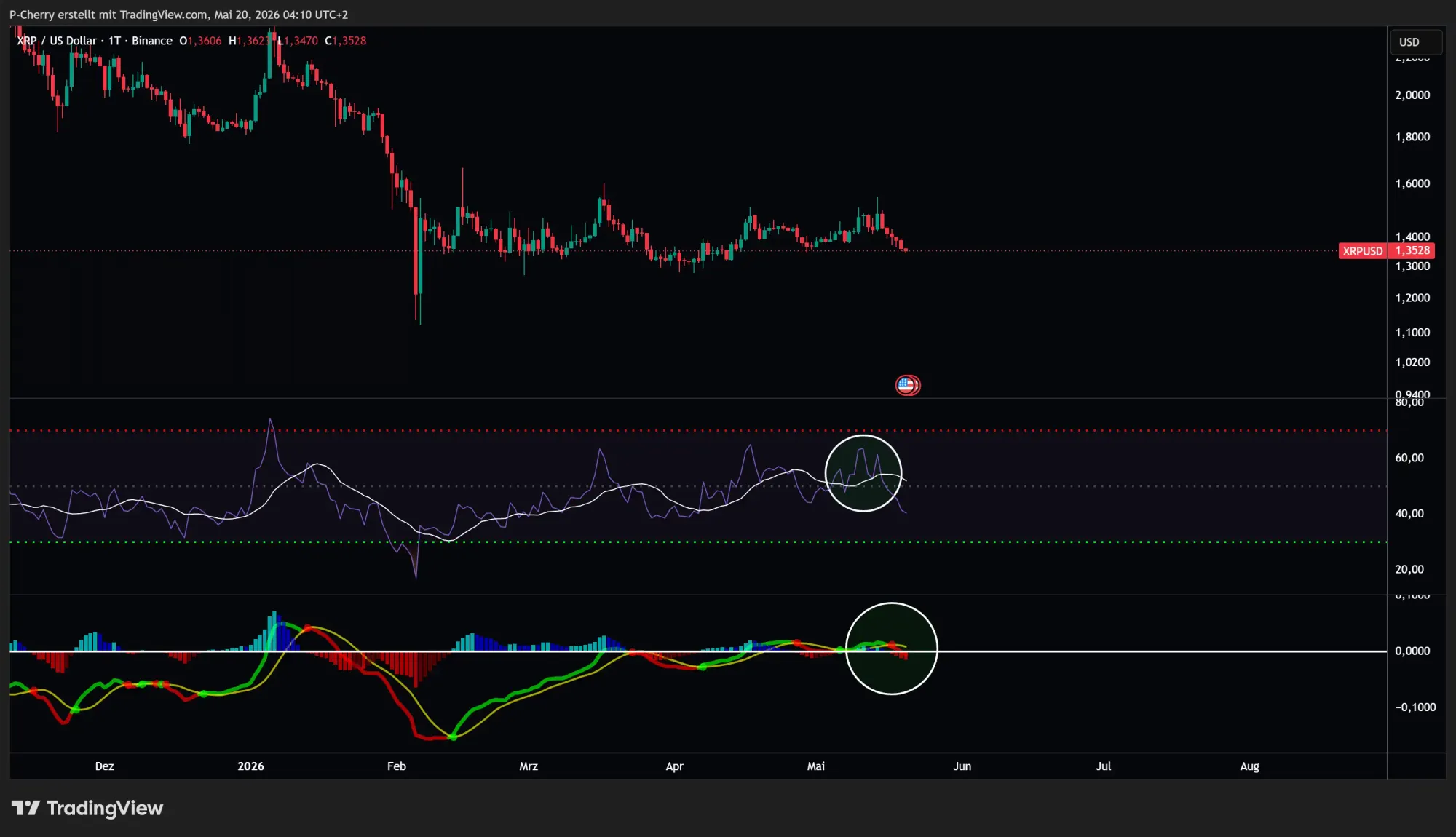Click the Dez label on time axis
The image size is (1456, 837).
point(105,766)
